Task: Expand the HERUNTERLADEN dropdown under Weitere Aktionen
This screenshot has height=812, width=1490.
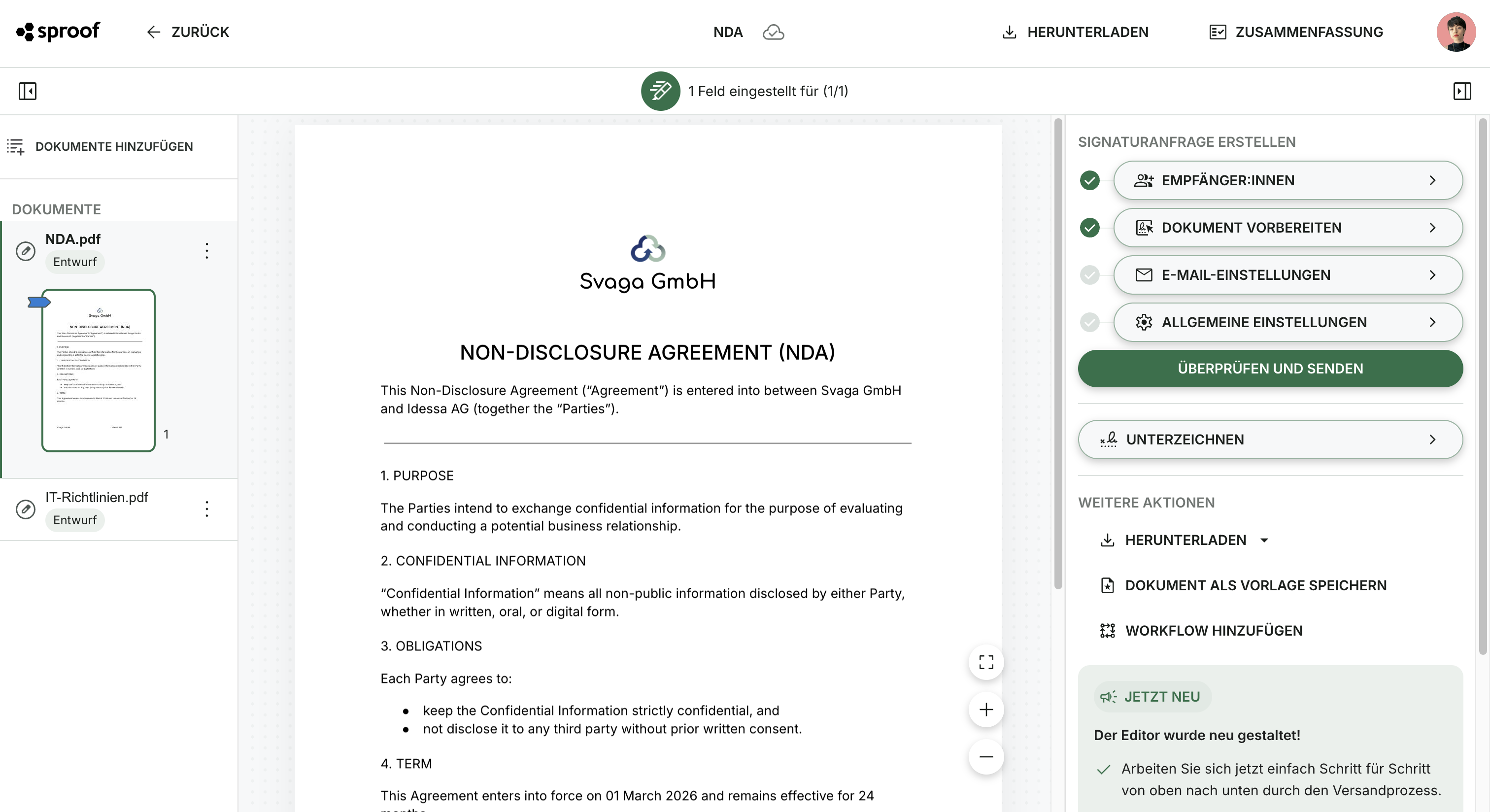Action: (x=1184, y=540)
